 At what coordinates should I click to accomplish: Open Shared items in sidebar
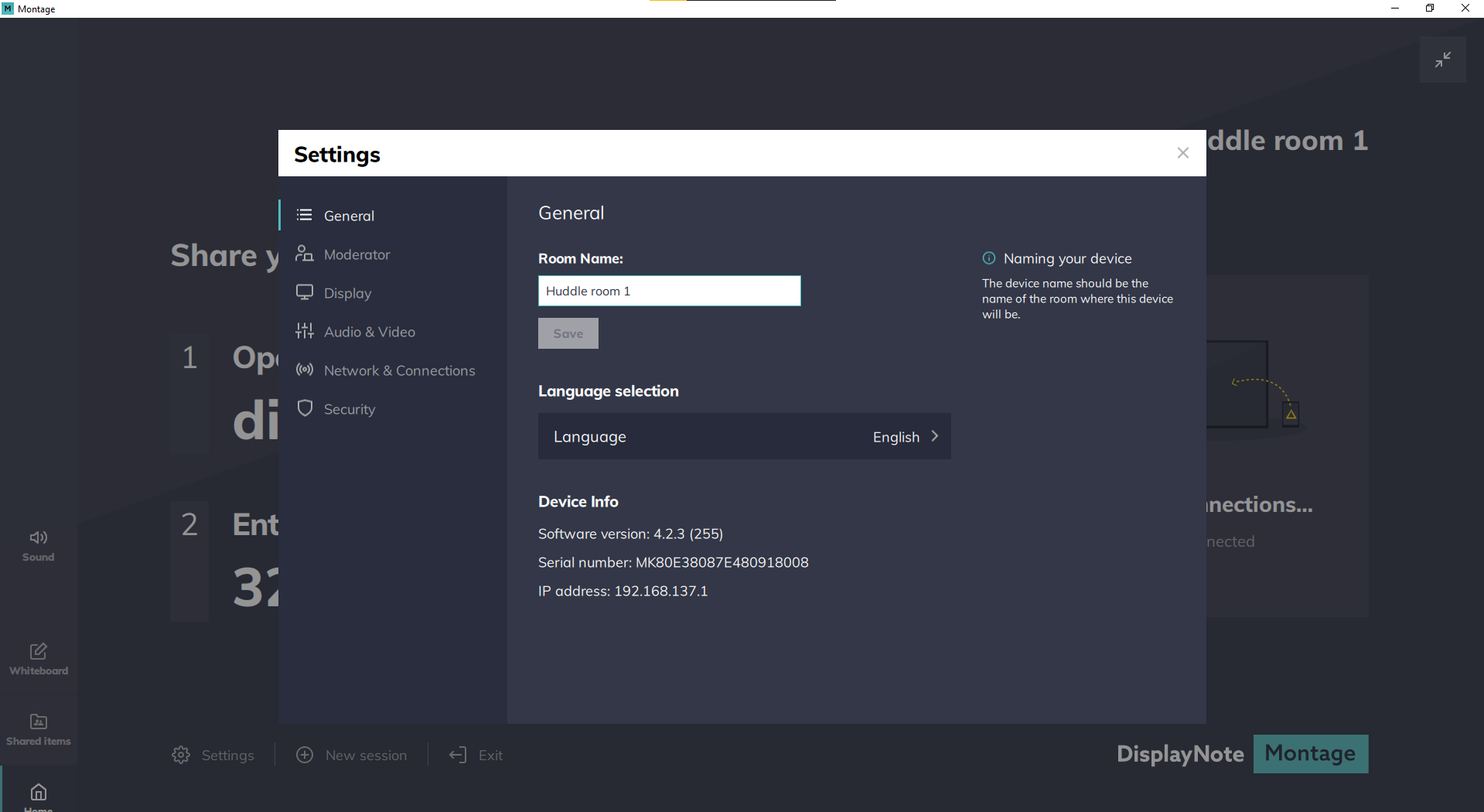point(39,729)
